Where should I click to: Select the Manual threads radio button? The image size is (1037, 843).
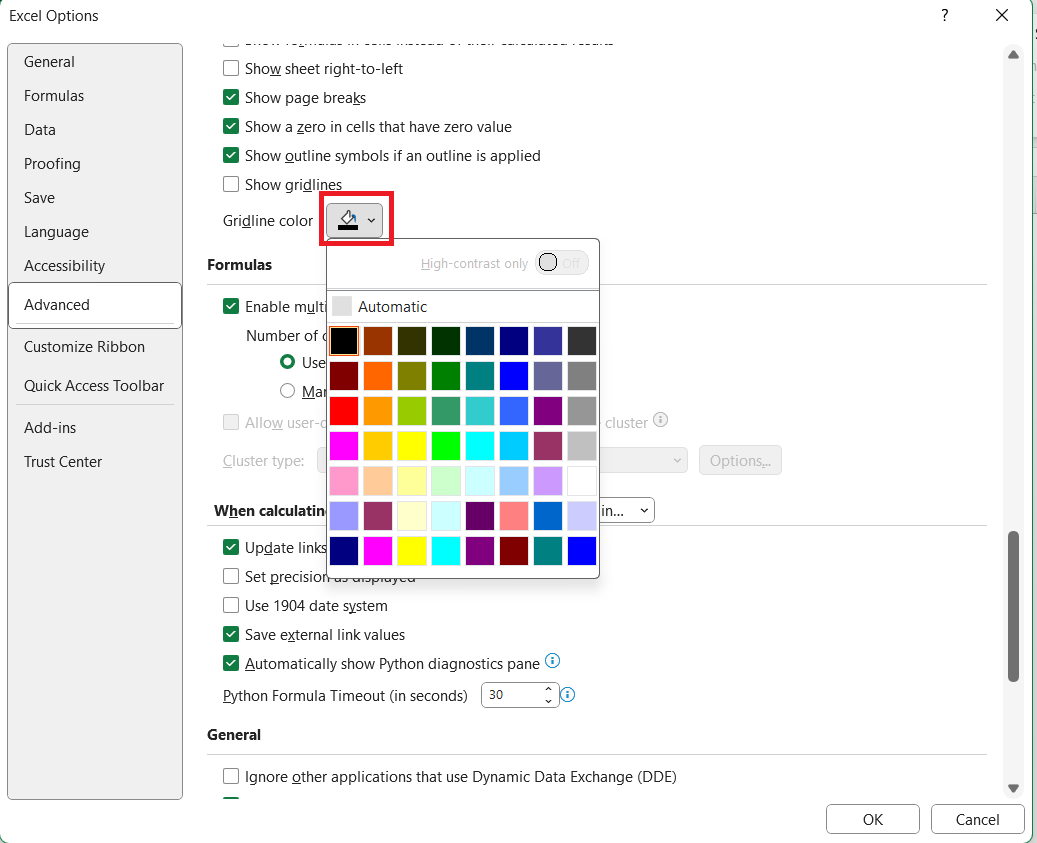[x=287, y=391]
